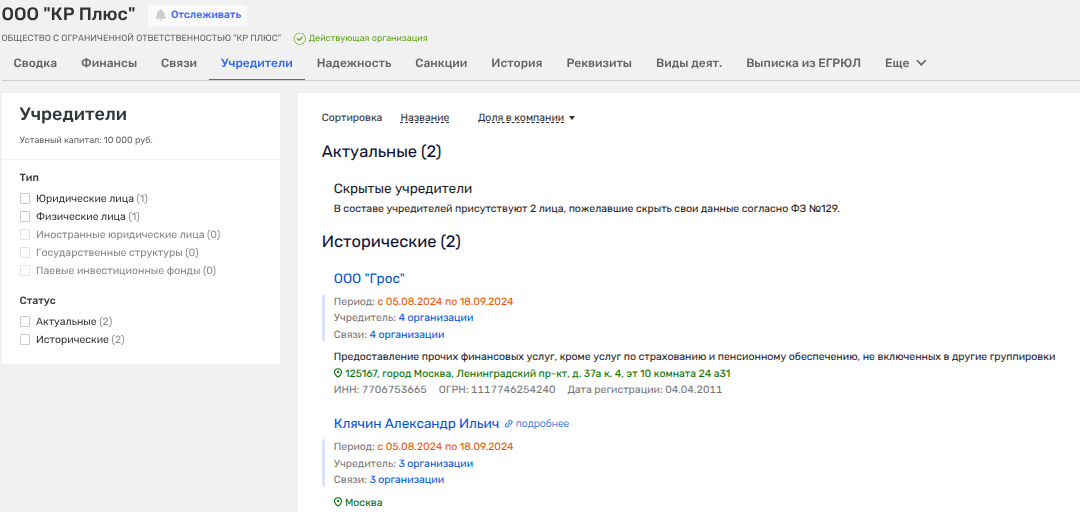Click the bell icon next to Отслеживать

160,15
